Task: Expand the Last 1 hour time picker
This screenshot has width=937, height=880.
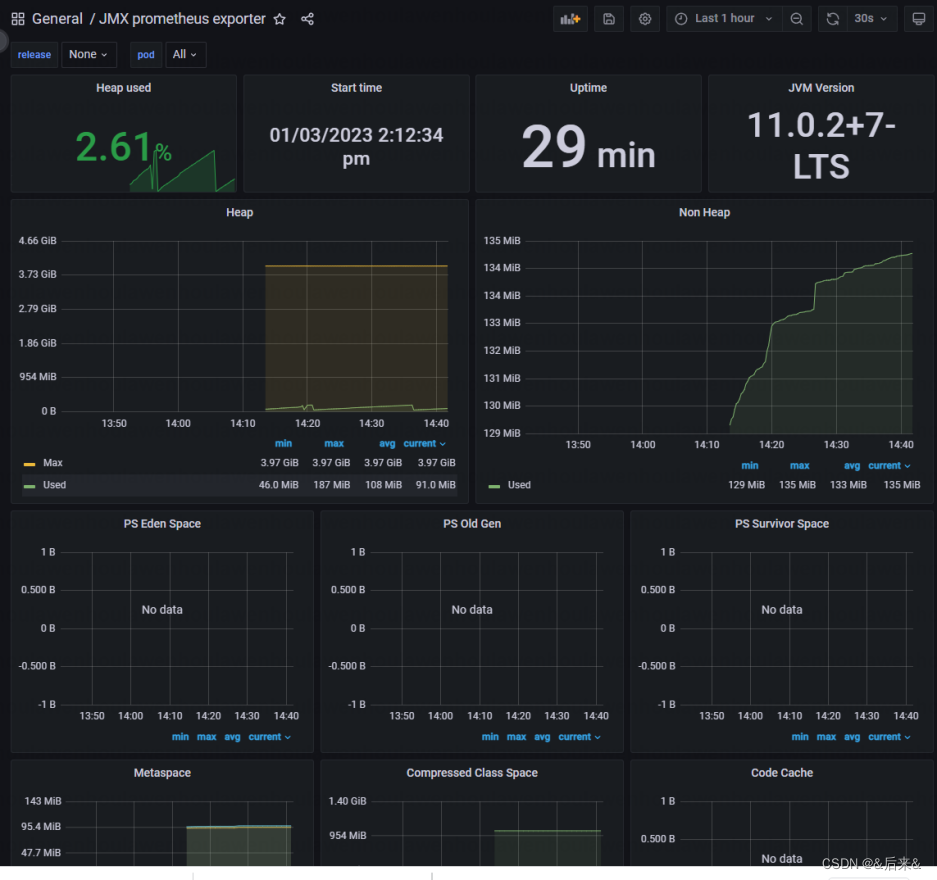Action: click(x=725, y=19)
